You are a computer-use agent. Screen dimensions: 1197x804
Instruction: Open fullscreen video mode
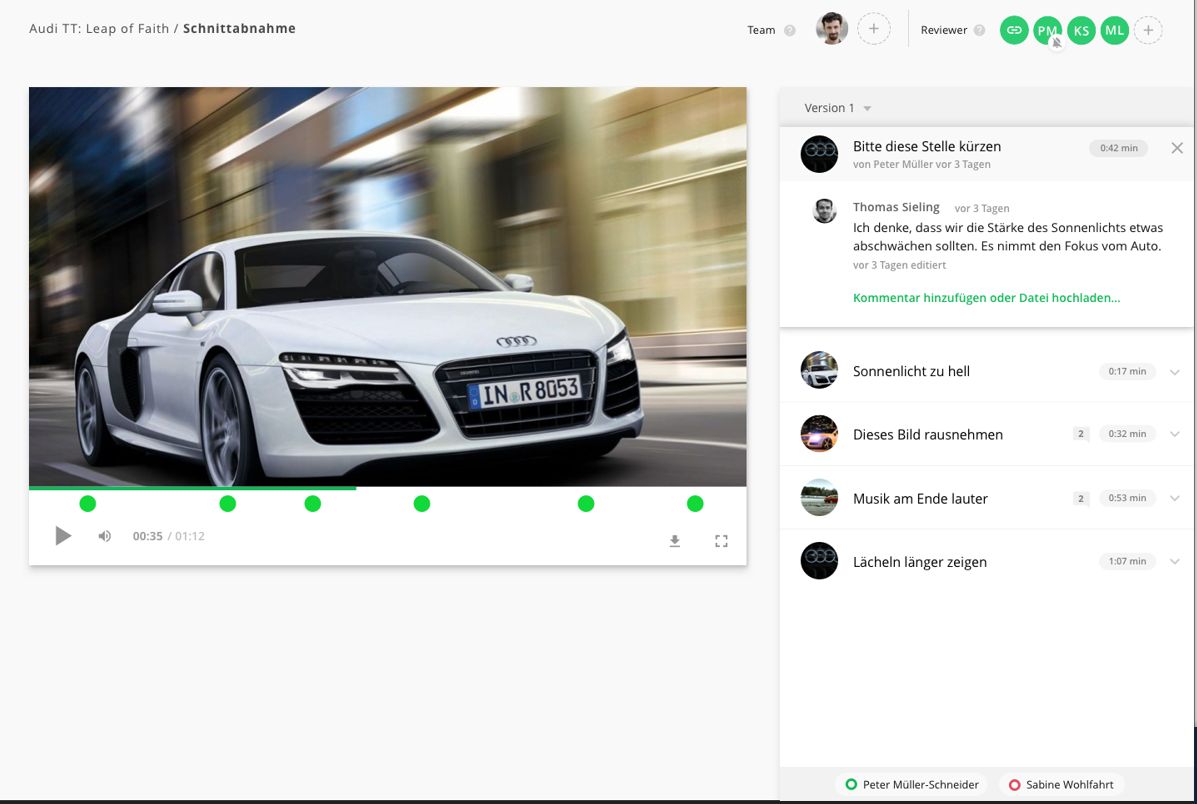pos(721,541)
